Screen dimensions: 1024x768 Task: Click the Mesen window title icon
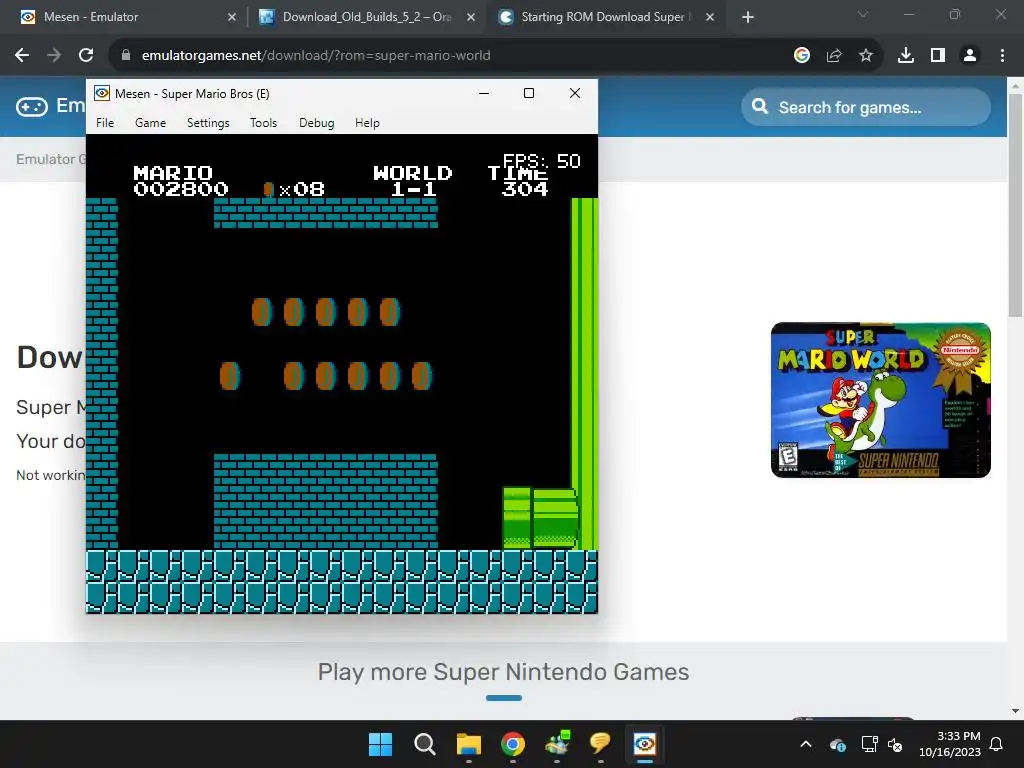pos(102,93)
